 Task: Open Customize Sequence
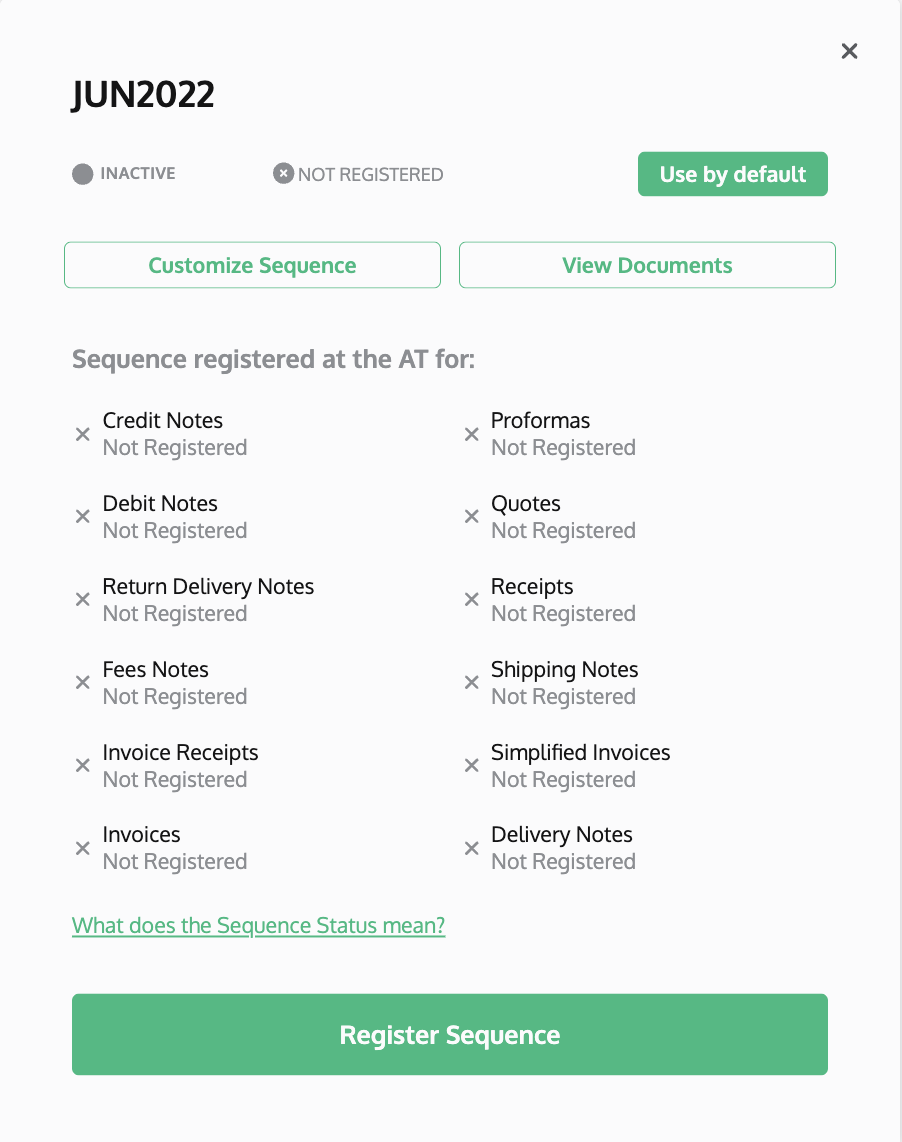[252, 265]
